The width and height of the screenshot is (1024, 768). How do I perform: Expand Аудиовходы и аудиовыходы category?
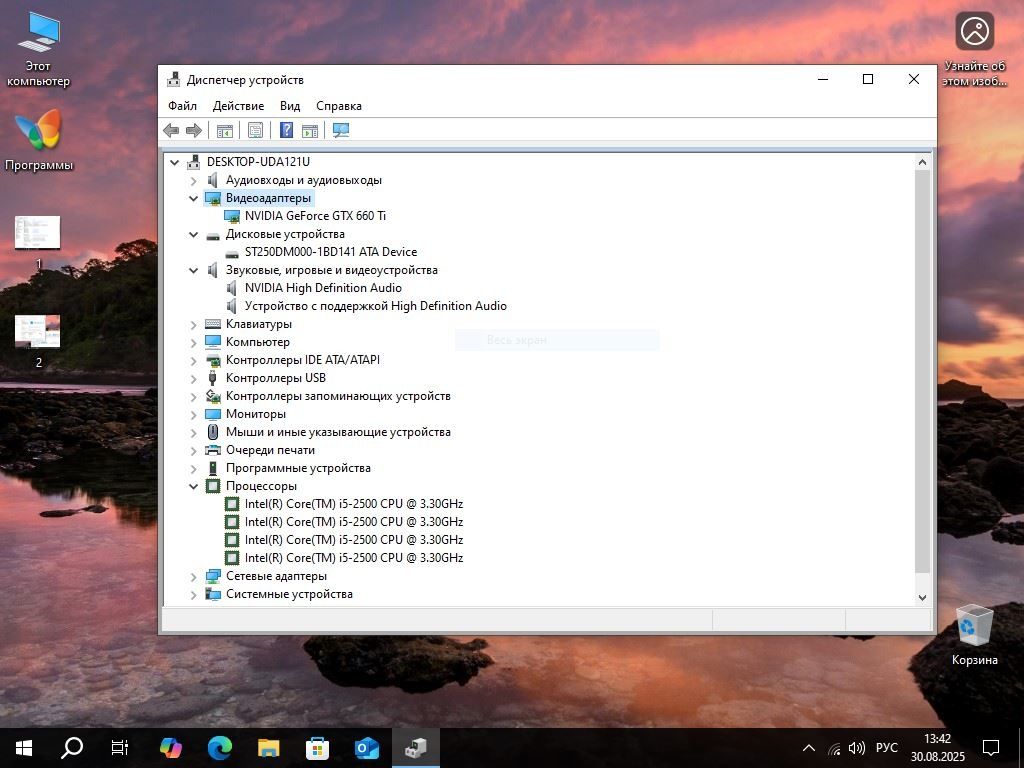click(193, 180)
